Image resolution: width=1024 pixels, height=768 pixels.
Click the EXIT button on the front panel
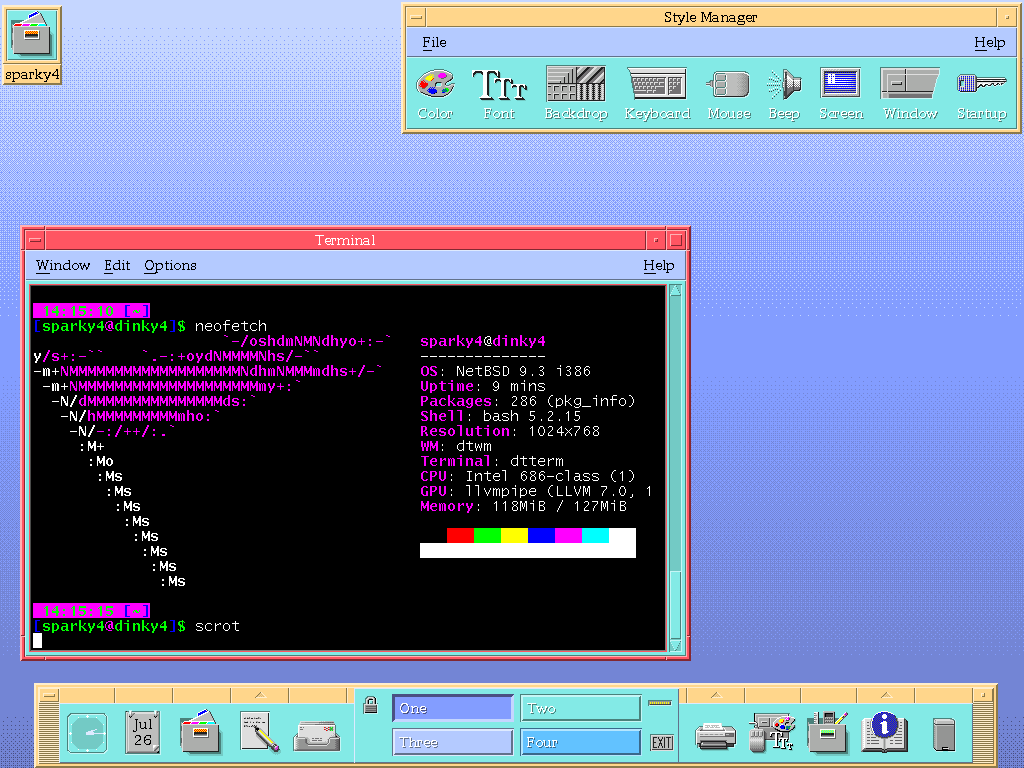tap(661, 742)
